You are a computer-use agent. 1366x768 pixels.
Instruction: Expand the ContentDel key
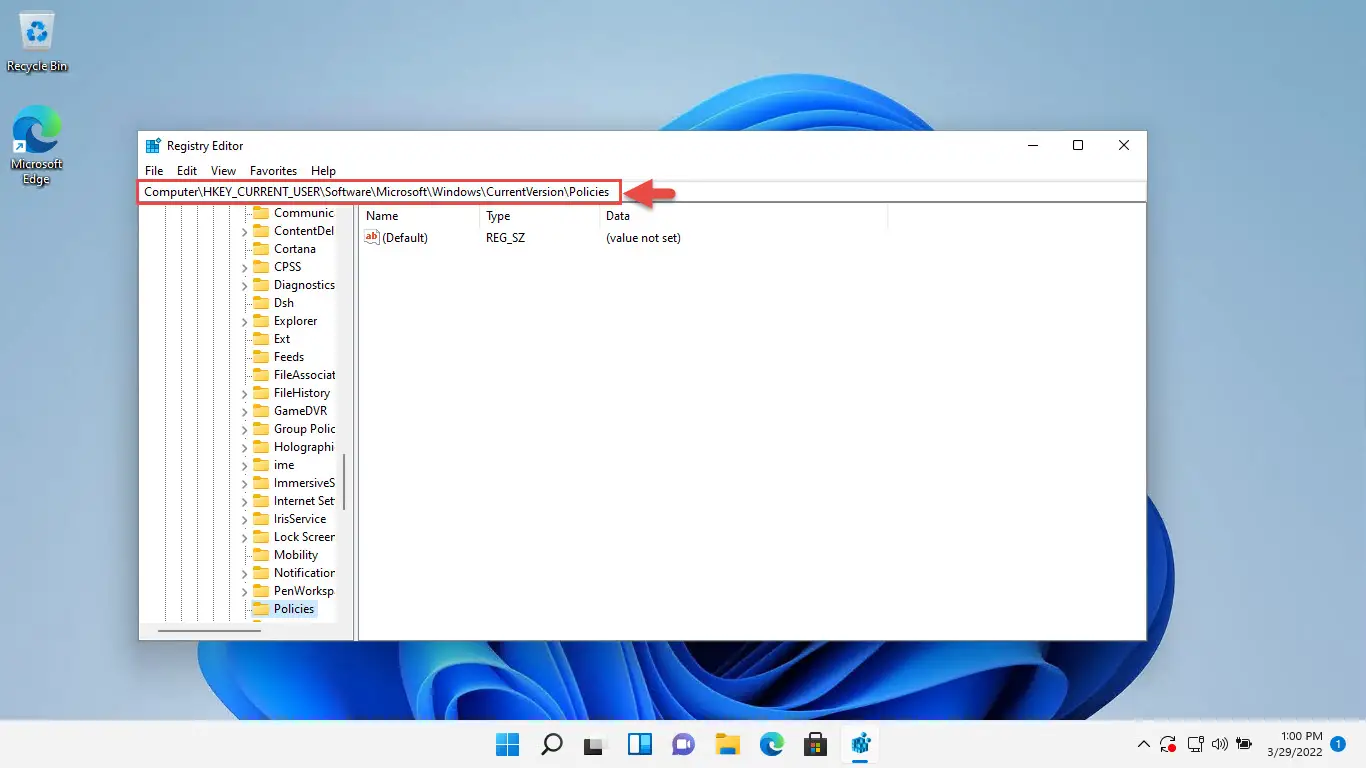(x=244, y=231)
